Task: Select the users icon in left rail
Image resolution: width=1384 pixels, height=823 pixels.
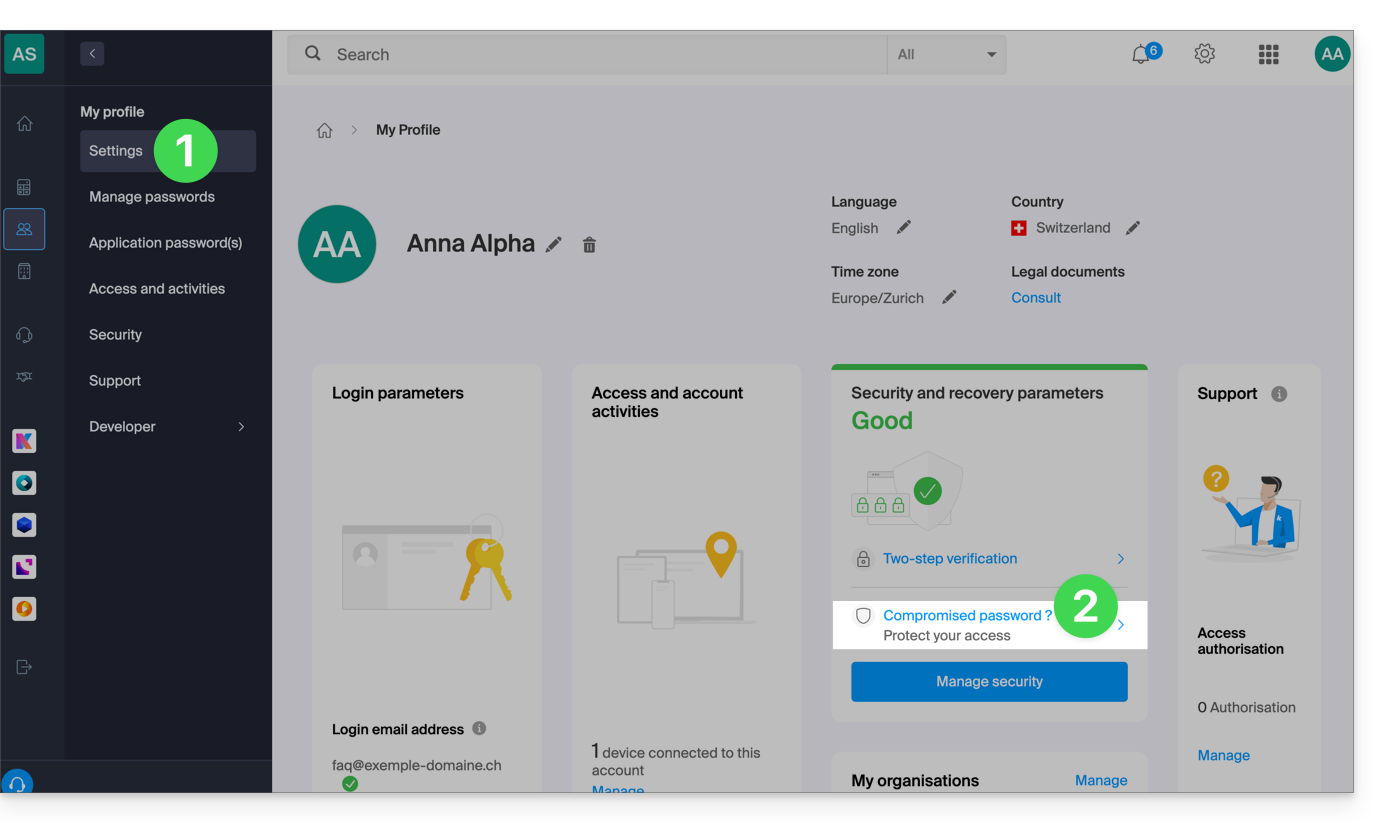Action: point(24,229)
